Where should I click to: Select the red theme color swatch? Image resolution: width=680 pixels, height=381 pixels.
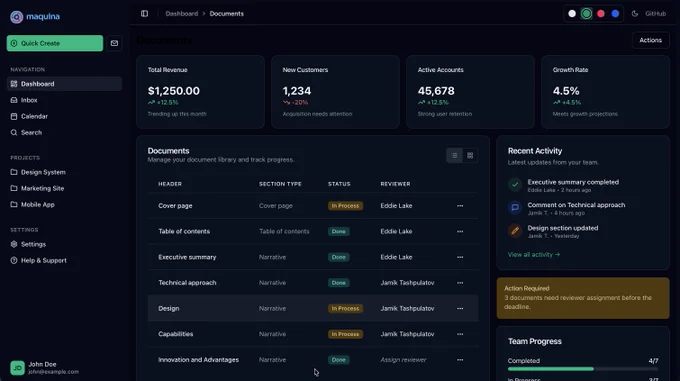[x=601, y=13]
